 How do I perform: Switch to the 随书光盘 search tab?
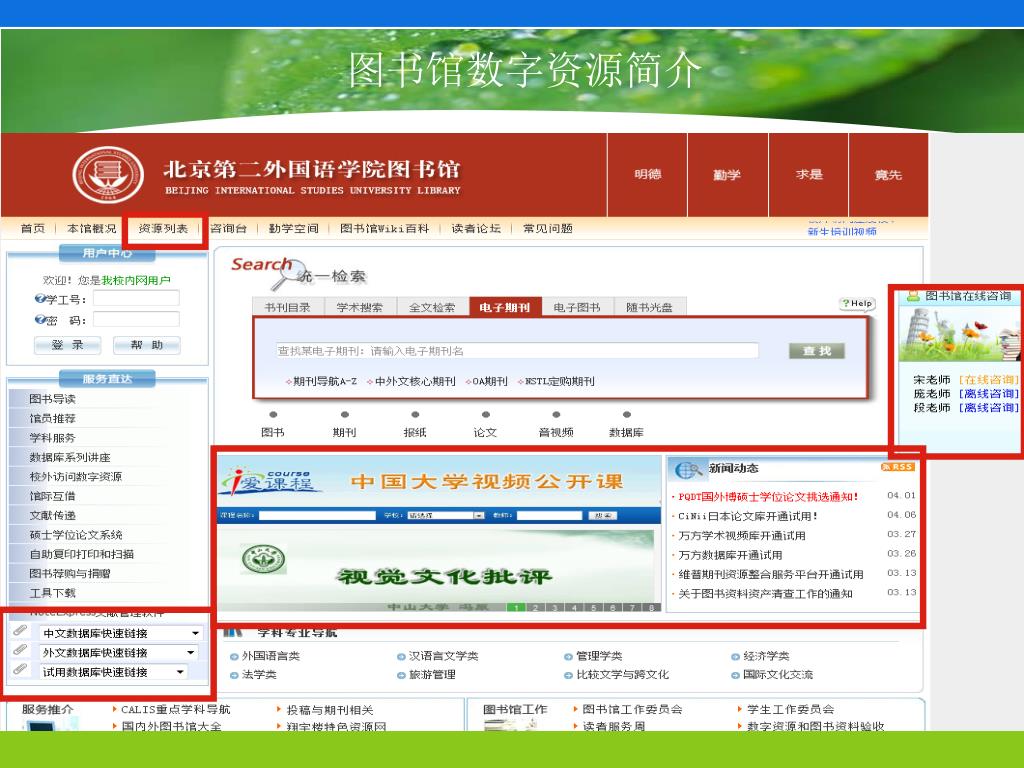[x=650, y=307]
